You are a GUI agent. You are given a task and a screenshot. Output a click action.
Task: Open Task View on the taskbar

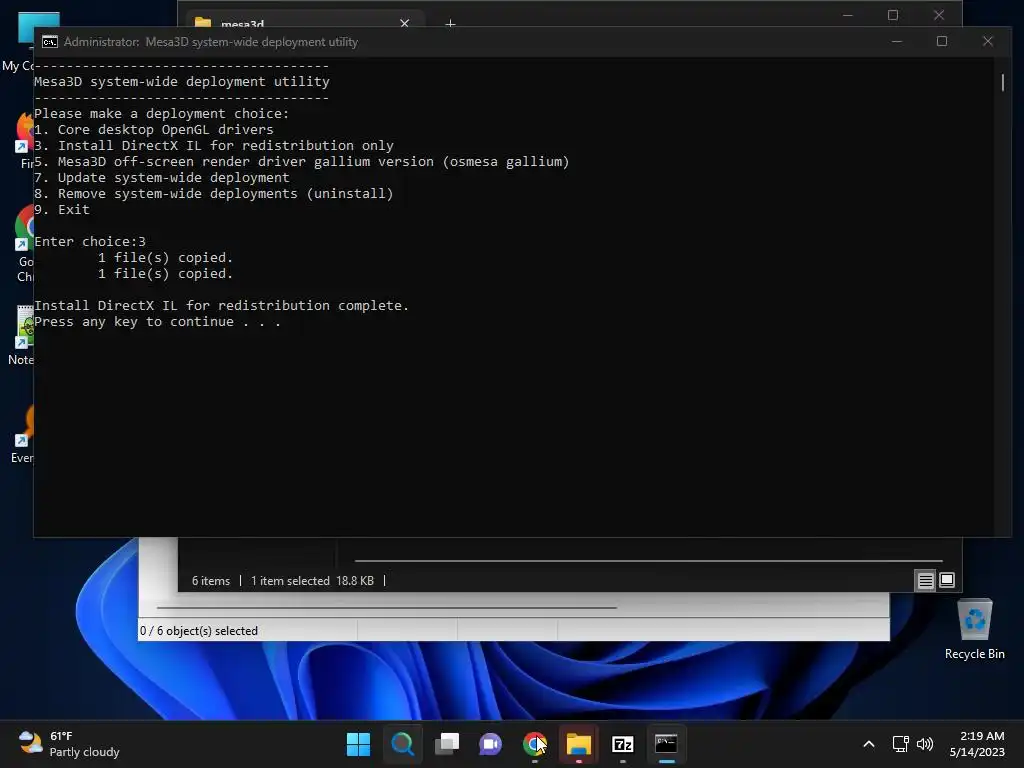click(447, 744)
